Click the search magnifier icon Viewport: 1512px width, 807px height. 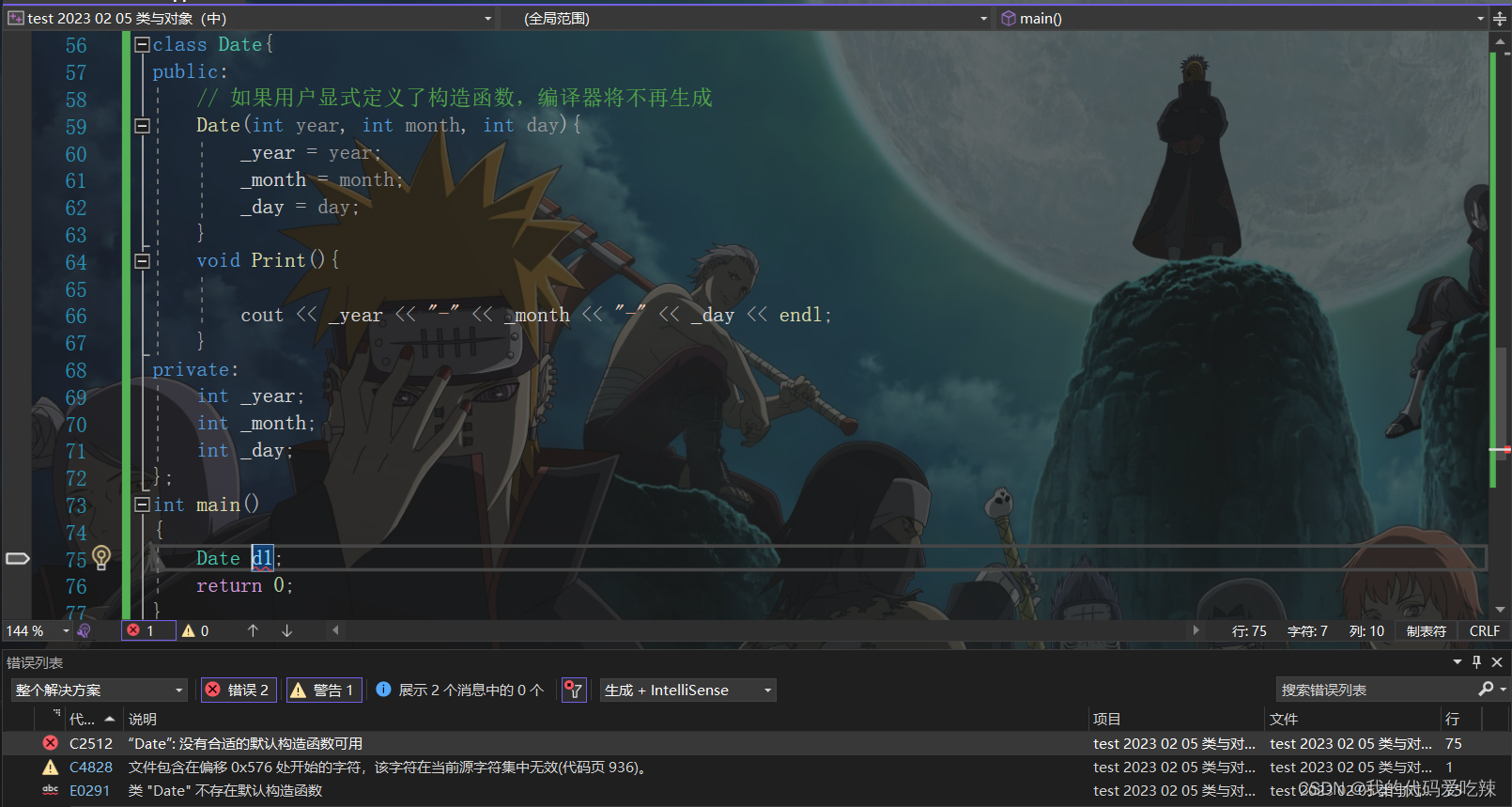pyautogui.click(x=1486, y=690)
